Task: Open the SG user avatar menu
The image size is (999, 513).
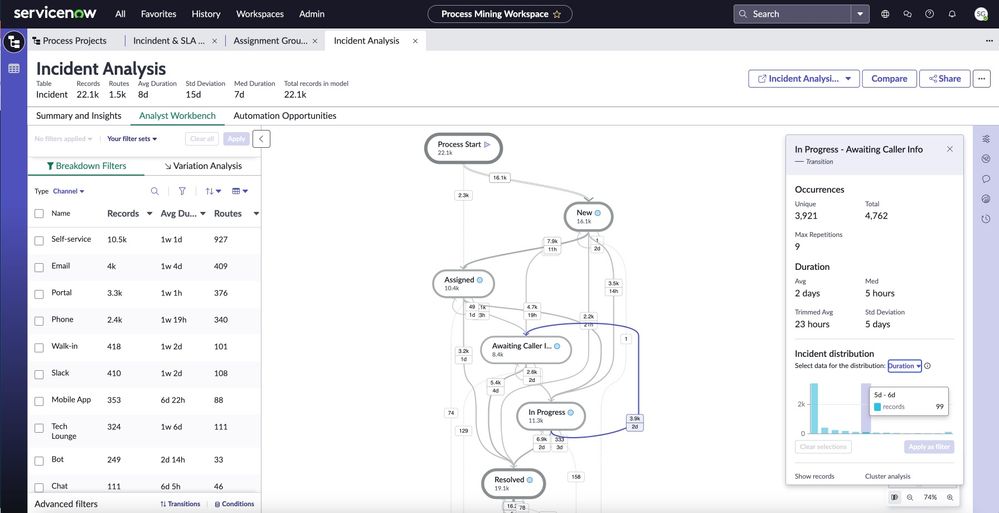Action: pos(981,13)
